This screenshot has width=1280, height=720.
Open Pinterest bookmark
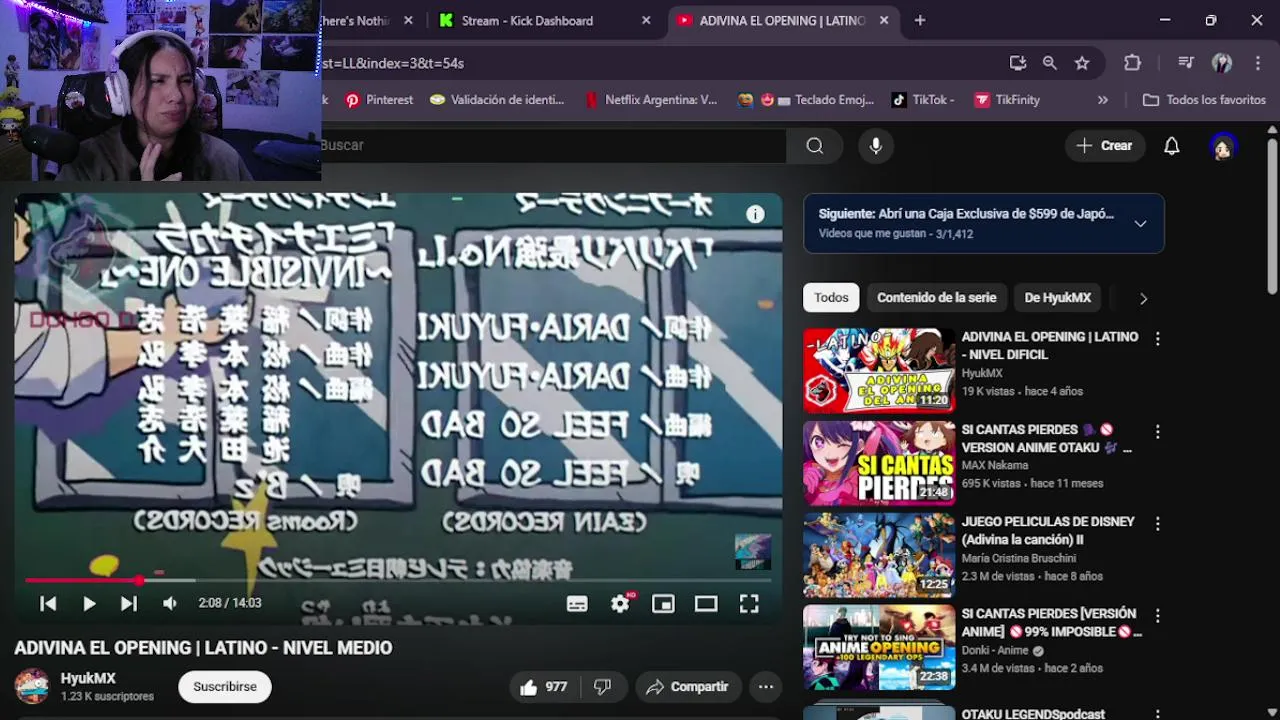[379, 100]
